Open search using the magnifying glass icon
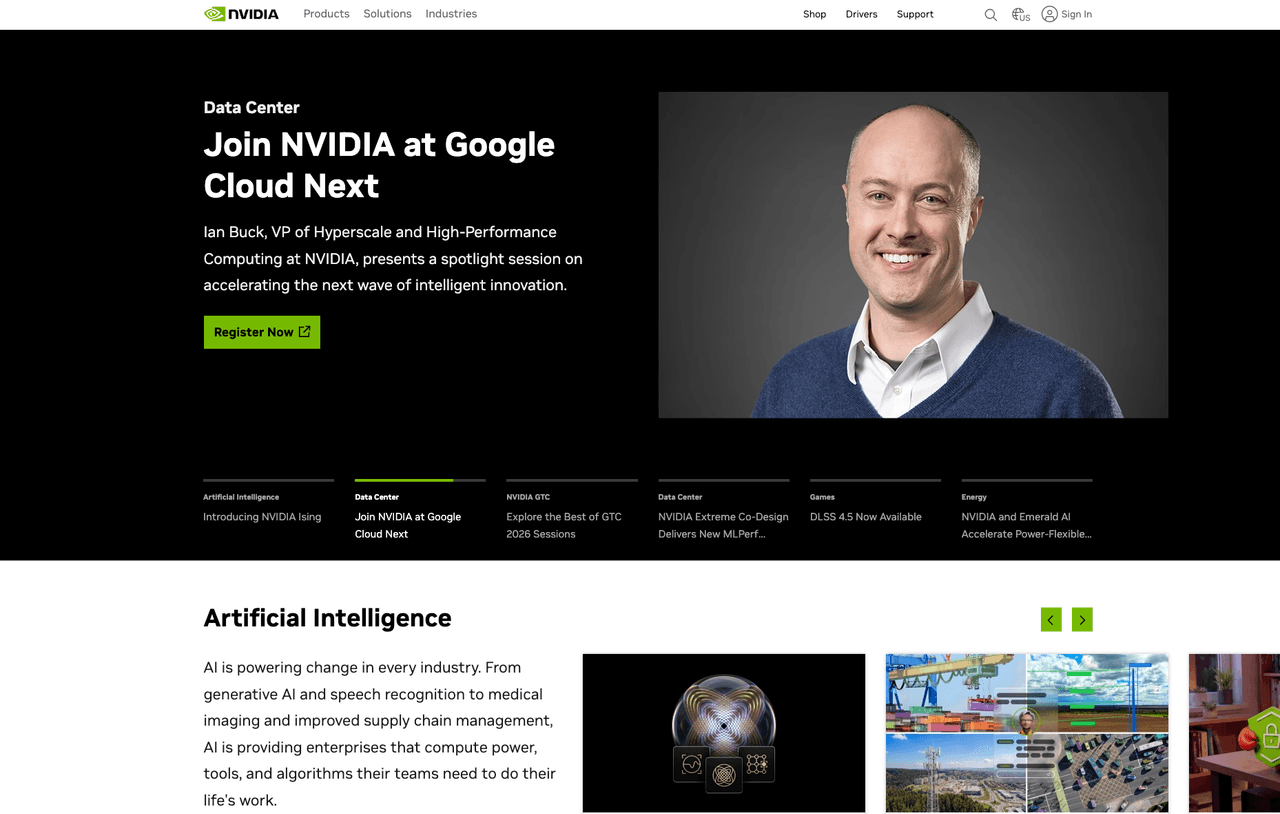The height and width of the screenshot is (814, 1280). tap(990, 14)
